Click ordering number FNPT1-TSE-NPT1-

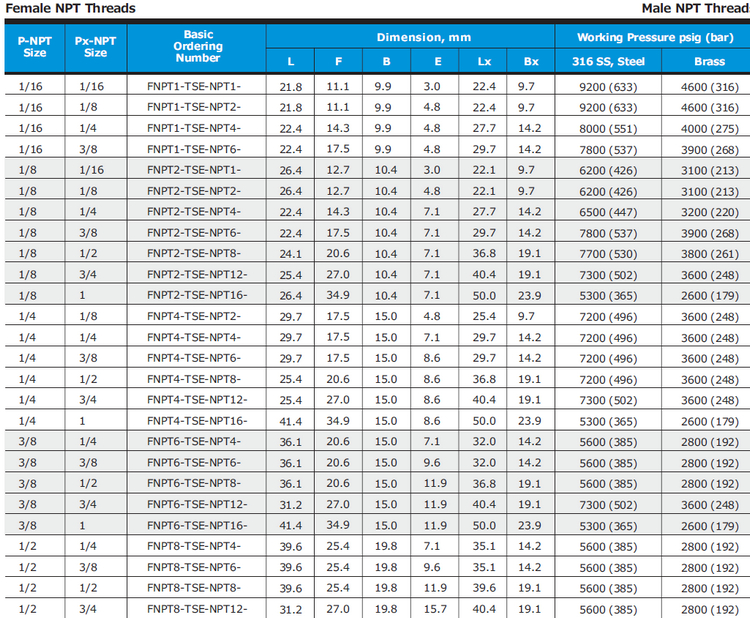pos(194,87)
